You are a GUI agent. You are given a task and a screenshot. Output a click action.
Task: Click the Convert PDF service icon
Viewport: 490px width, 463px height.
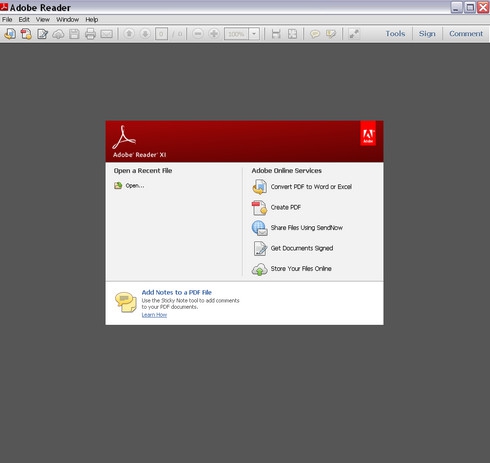click(x=259, y=187)
